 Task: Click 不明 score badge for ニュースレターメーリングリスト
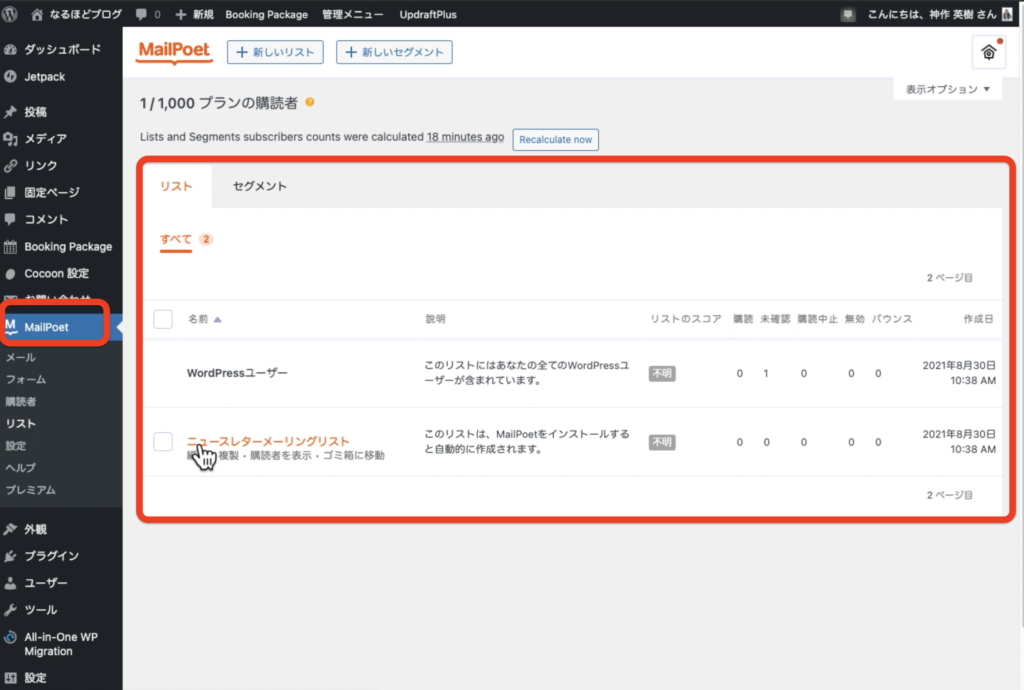pos(662,442)
